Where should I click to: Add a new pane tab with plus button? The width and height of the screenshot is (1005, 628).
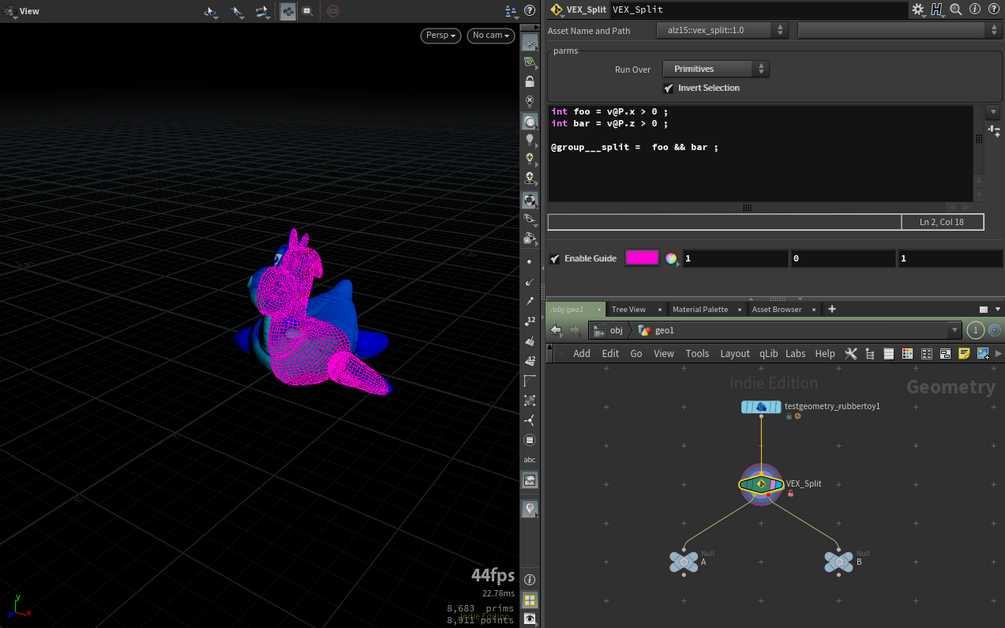coord(832,309)
